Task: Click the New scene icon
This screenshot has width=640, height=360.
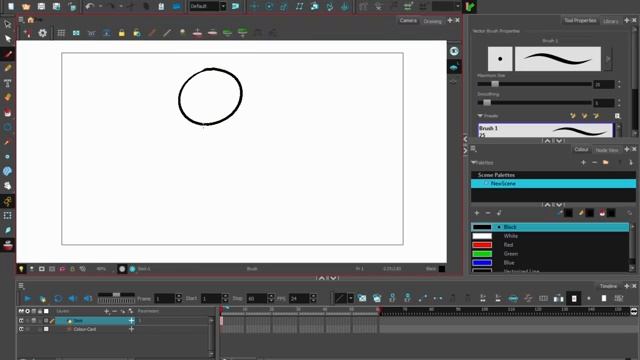Action: 11,6
